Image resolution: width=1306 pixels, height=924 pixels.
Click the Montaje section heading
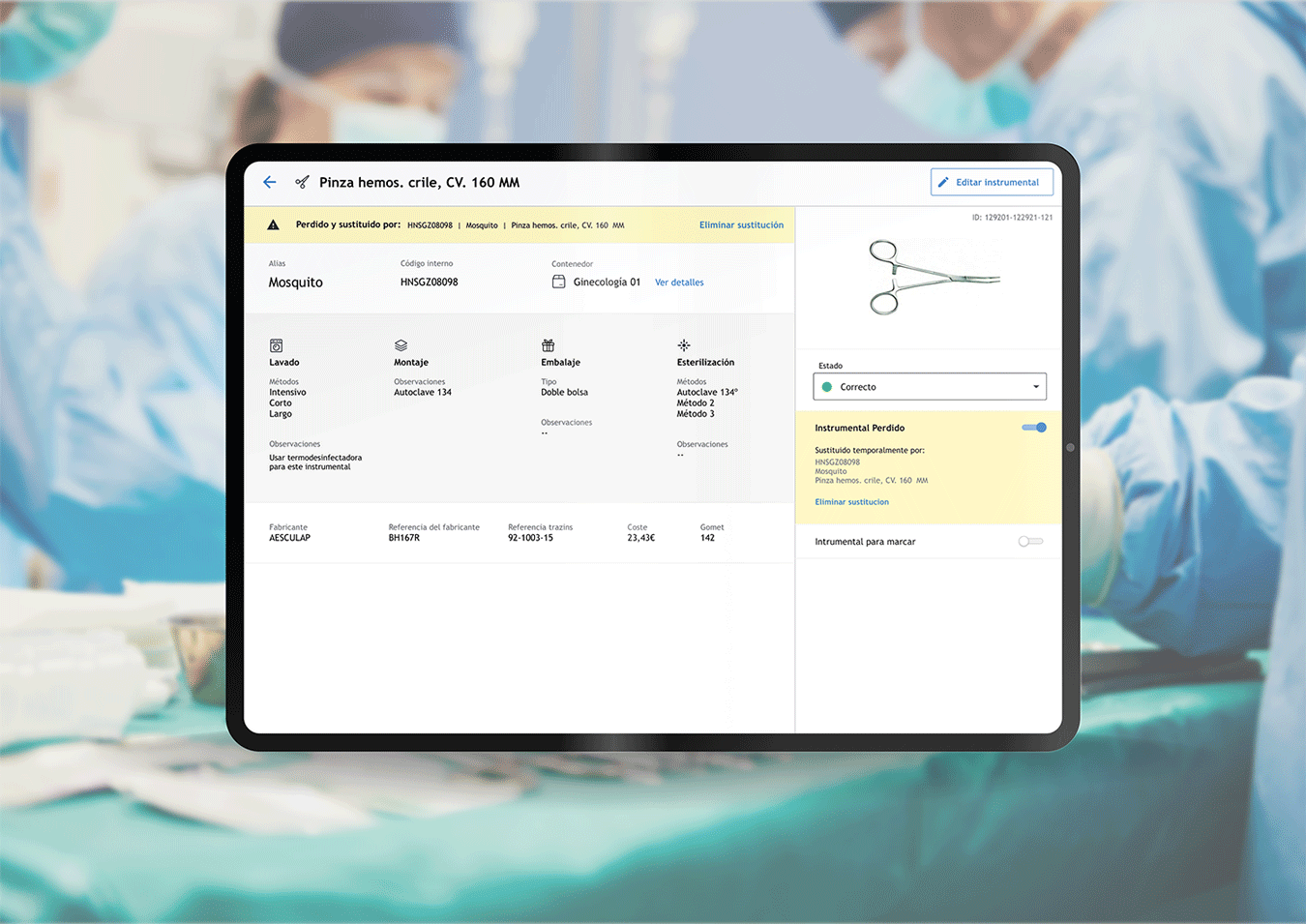[411, 363]
